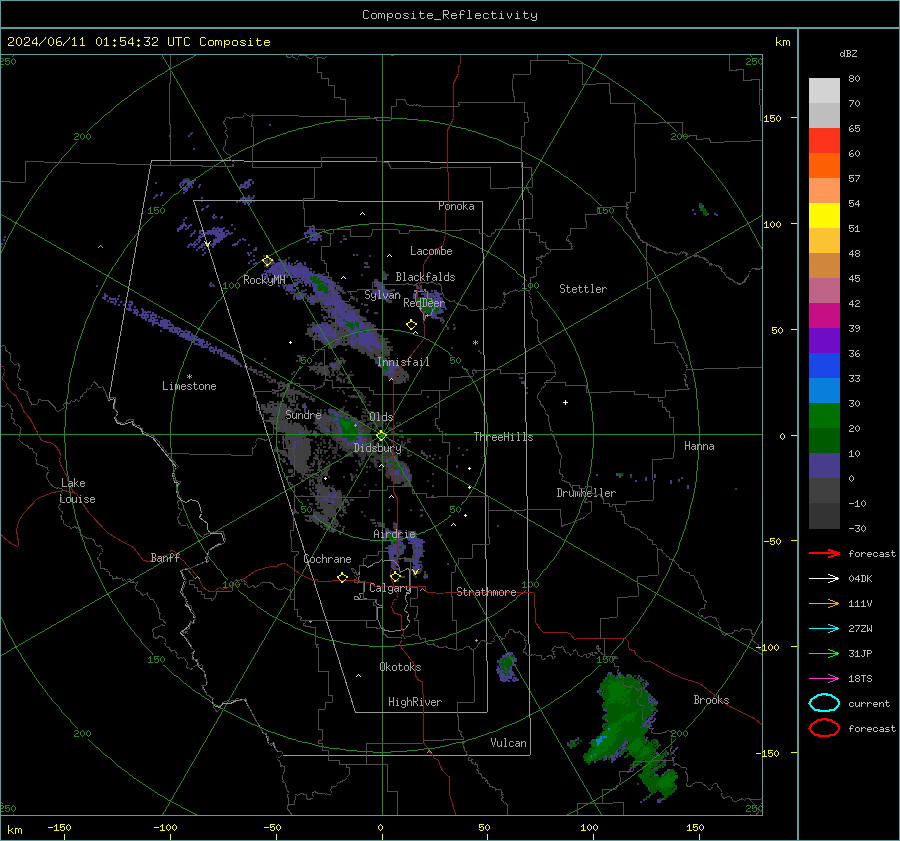Click the Composite_Reflectivity title
The height and width of the screenshot is (841, 900).
pyautogui.click(x=449, y=15)
